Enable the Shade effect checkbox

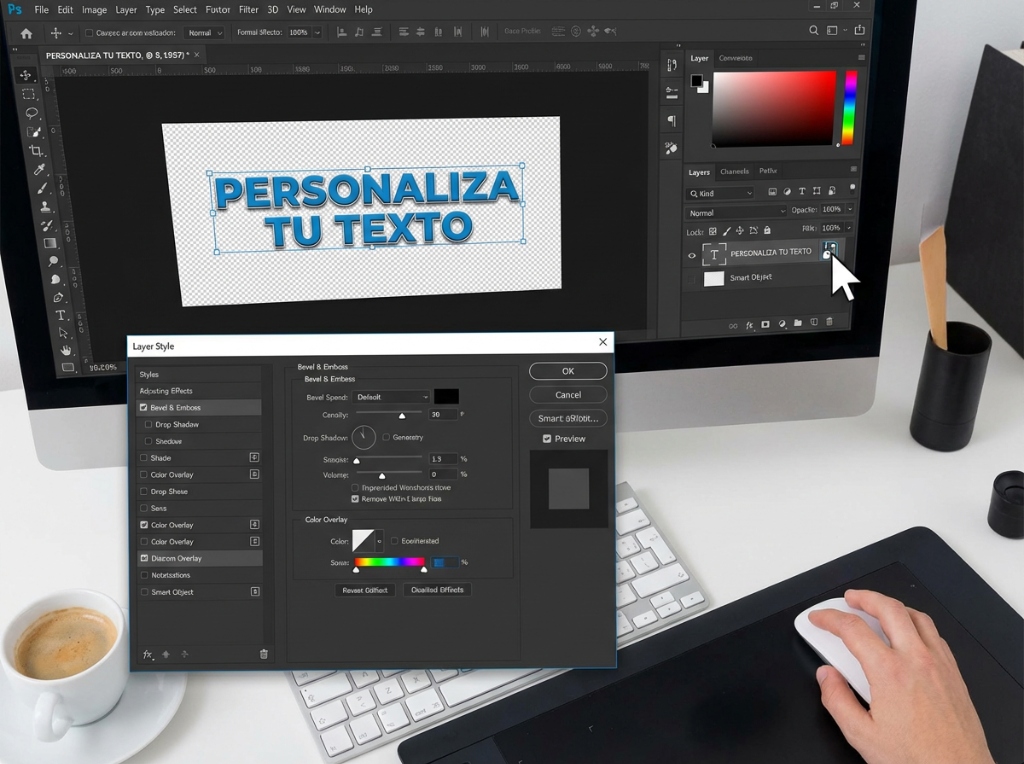pos(144,458)
